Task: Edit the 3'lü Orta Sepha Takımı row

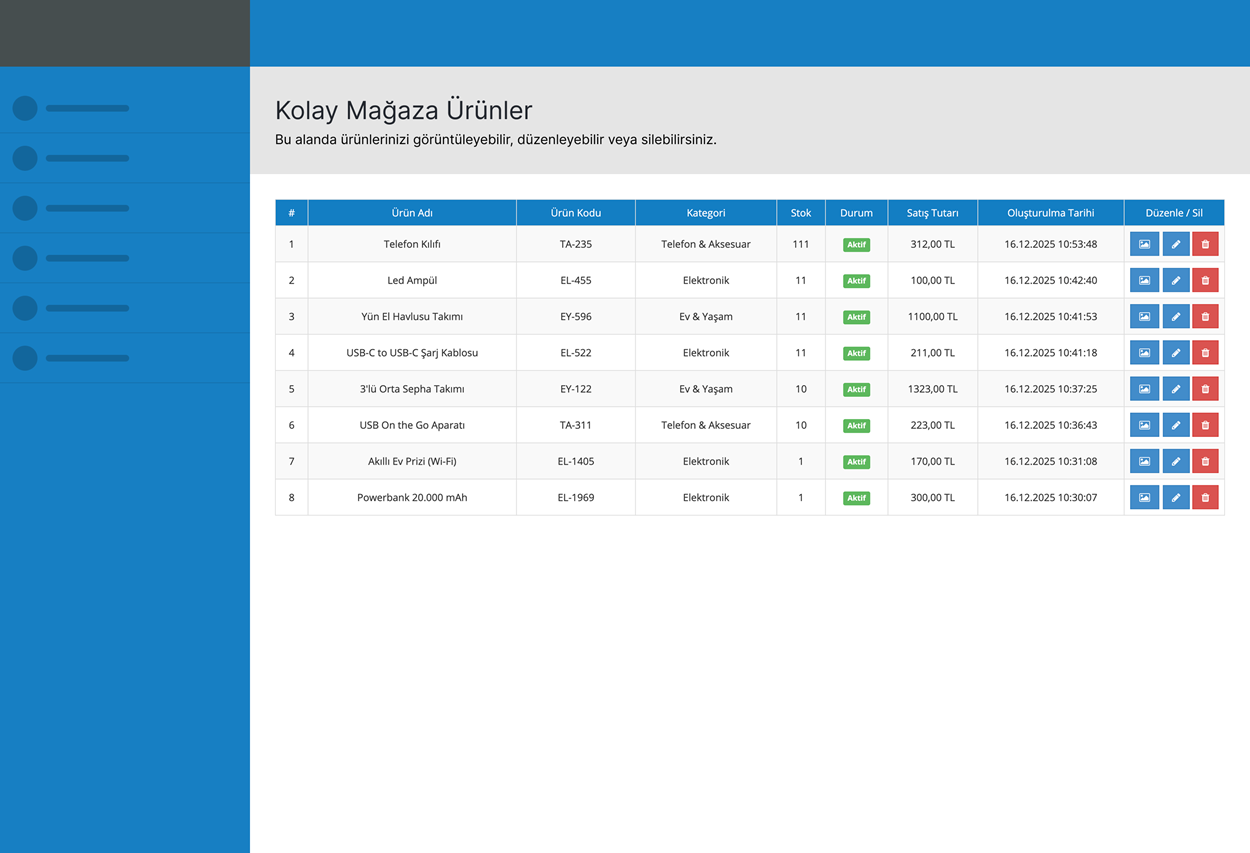Action: point(1176,389)
